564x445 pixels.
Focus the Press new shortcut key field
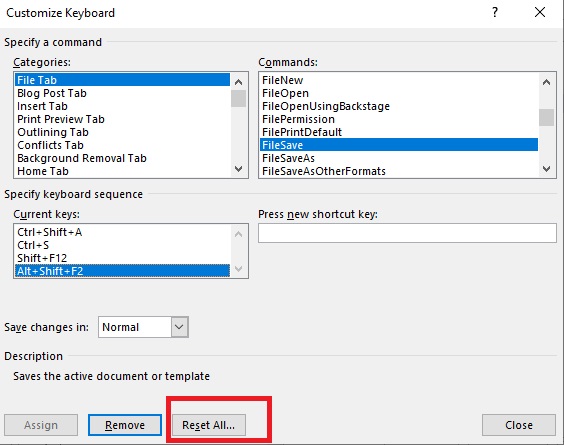tap(407, 233)
